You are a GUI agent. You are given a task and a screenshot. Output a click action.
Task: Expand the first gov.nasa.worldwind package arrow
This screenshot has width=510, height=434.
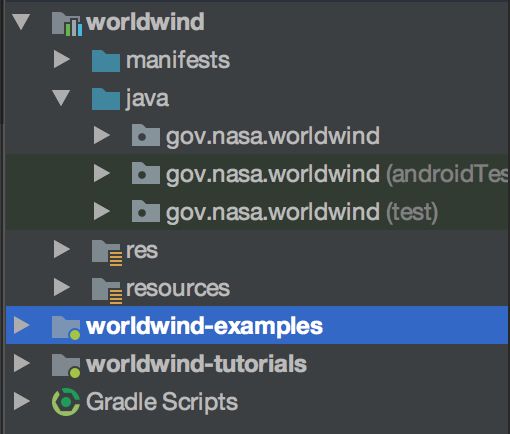(x=102, y=135)
